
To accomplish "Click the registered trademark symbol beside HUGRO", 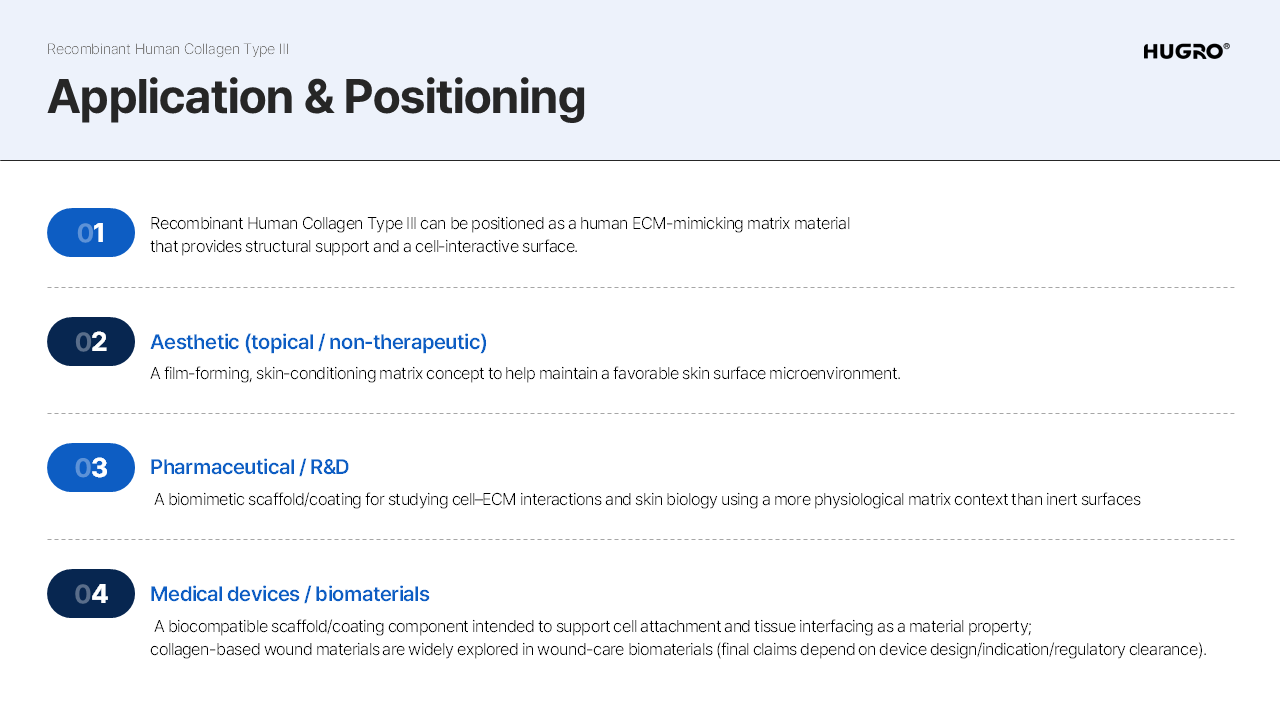I will (x=1227, y=46).
